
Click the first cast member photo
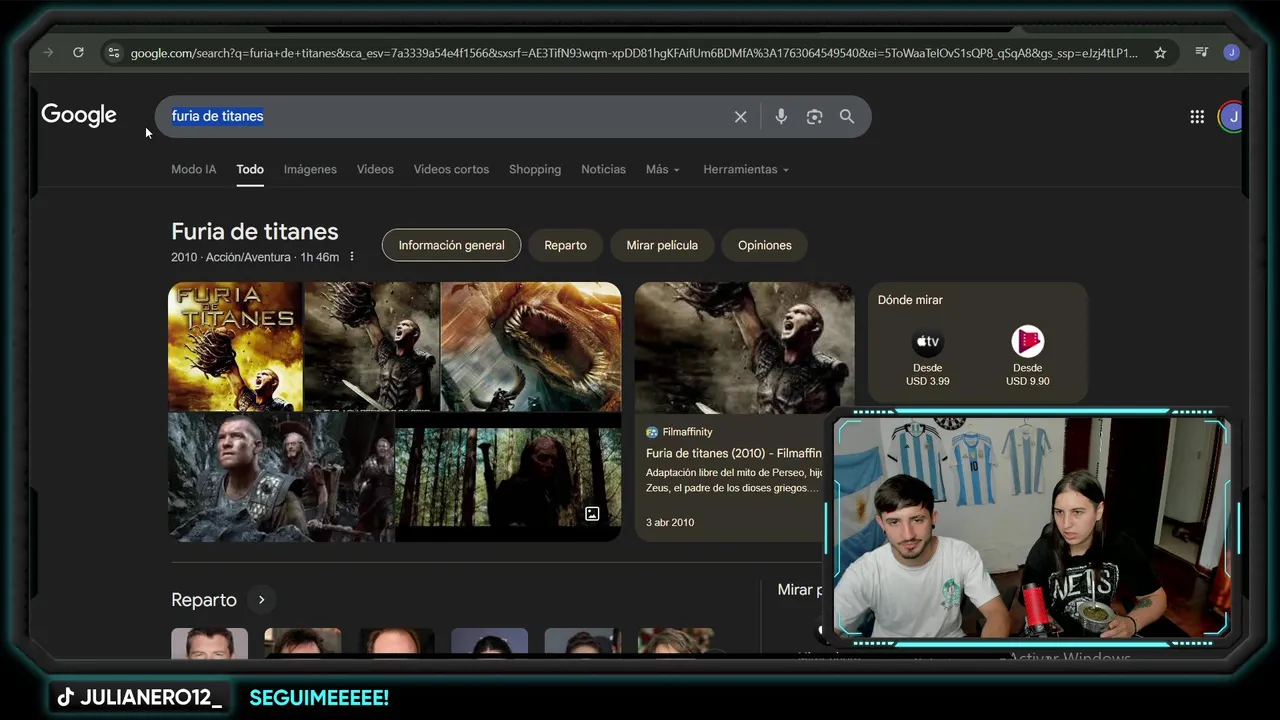tap(209, 643)
